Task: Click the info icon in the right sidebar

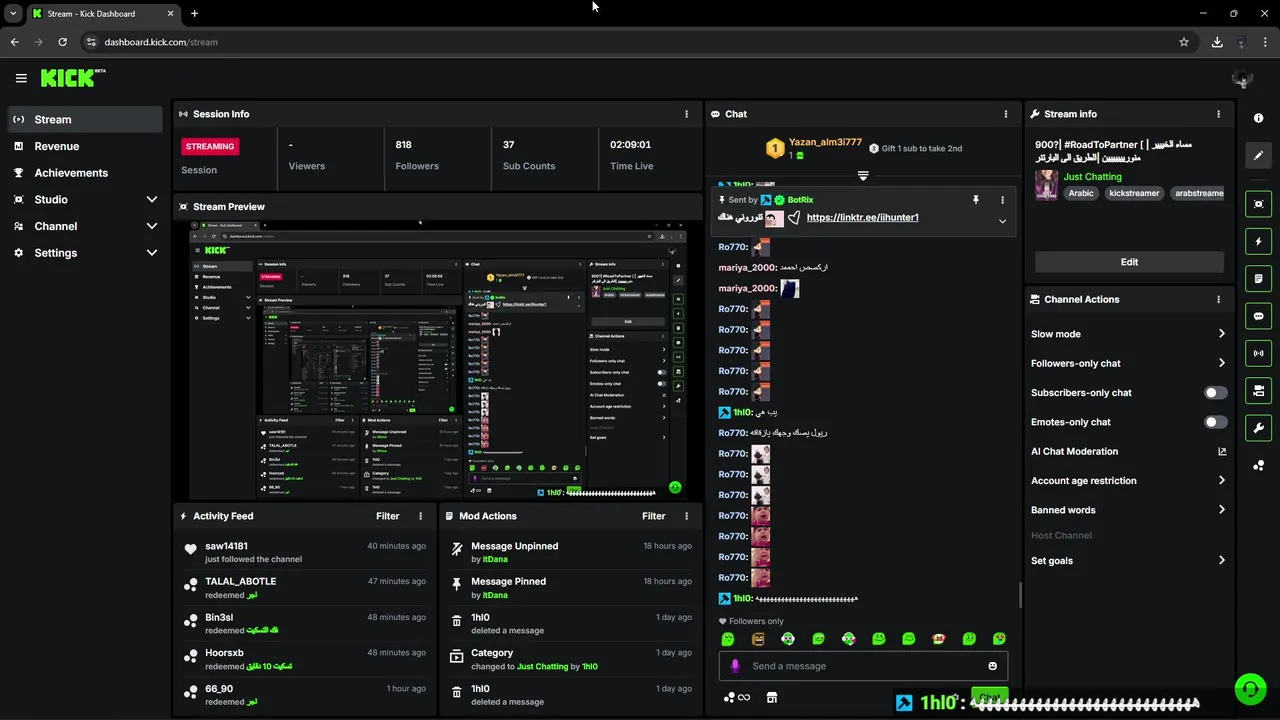Action: pos(1258,118)
